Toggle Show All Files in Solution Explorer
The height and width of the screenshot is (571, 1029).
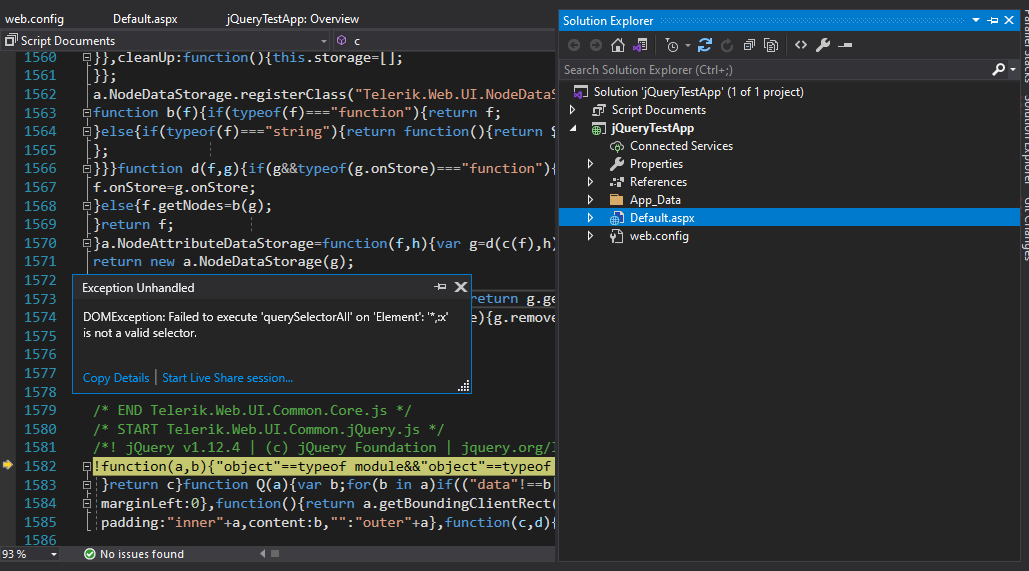coord(771,45)
